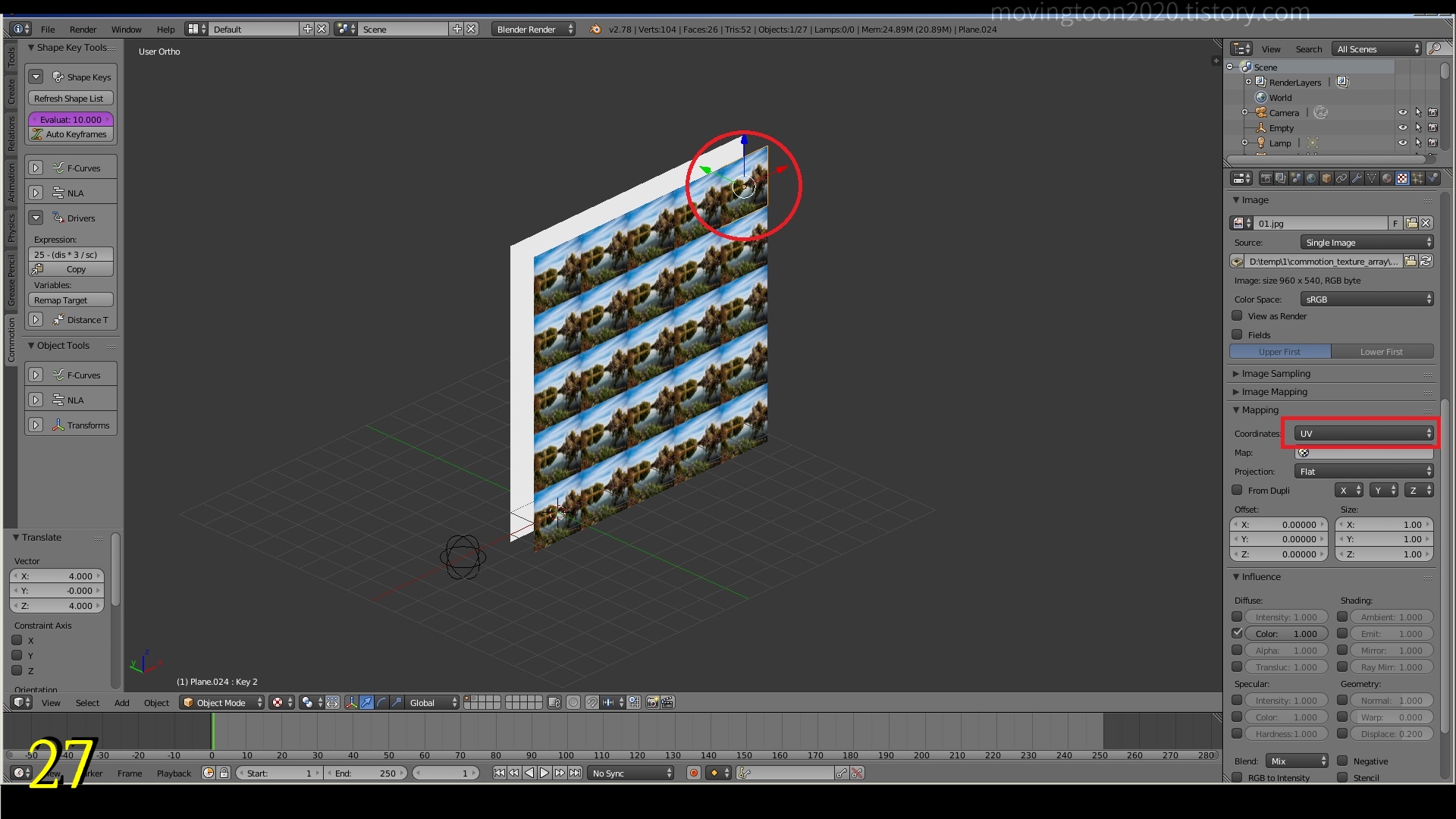The image size is (1456, 819).
Task: Click the play animation button in timeline
Action: 544,773
